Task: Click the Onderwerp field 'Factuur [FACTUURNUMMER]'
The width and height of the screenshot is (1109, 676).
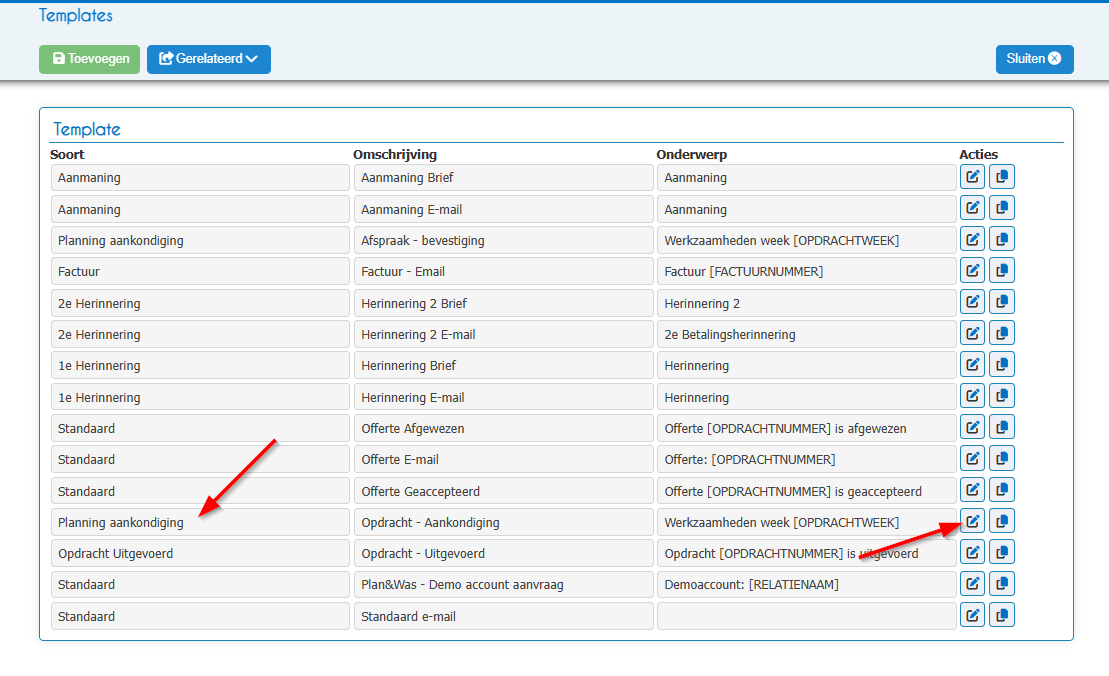Action: (x=806, y=272)
